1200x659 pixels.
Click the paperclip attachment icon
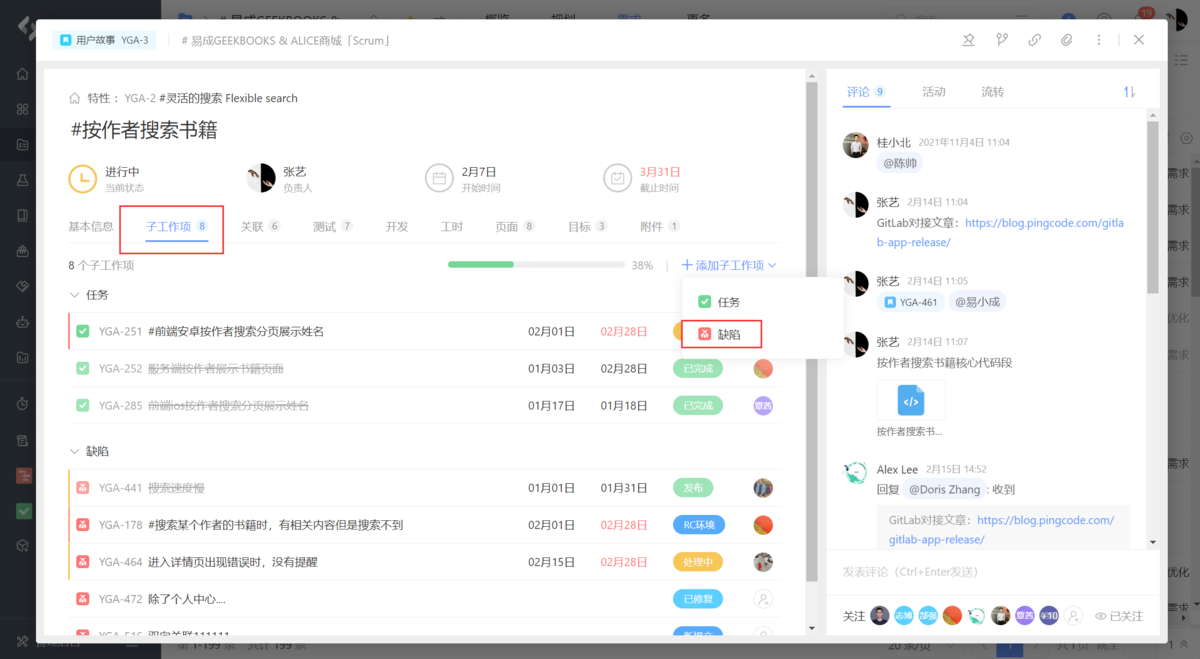click(1066, 40)
